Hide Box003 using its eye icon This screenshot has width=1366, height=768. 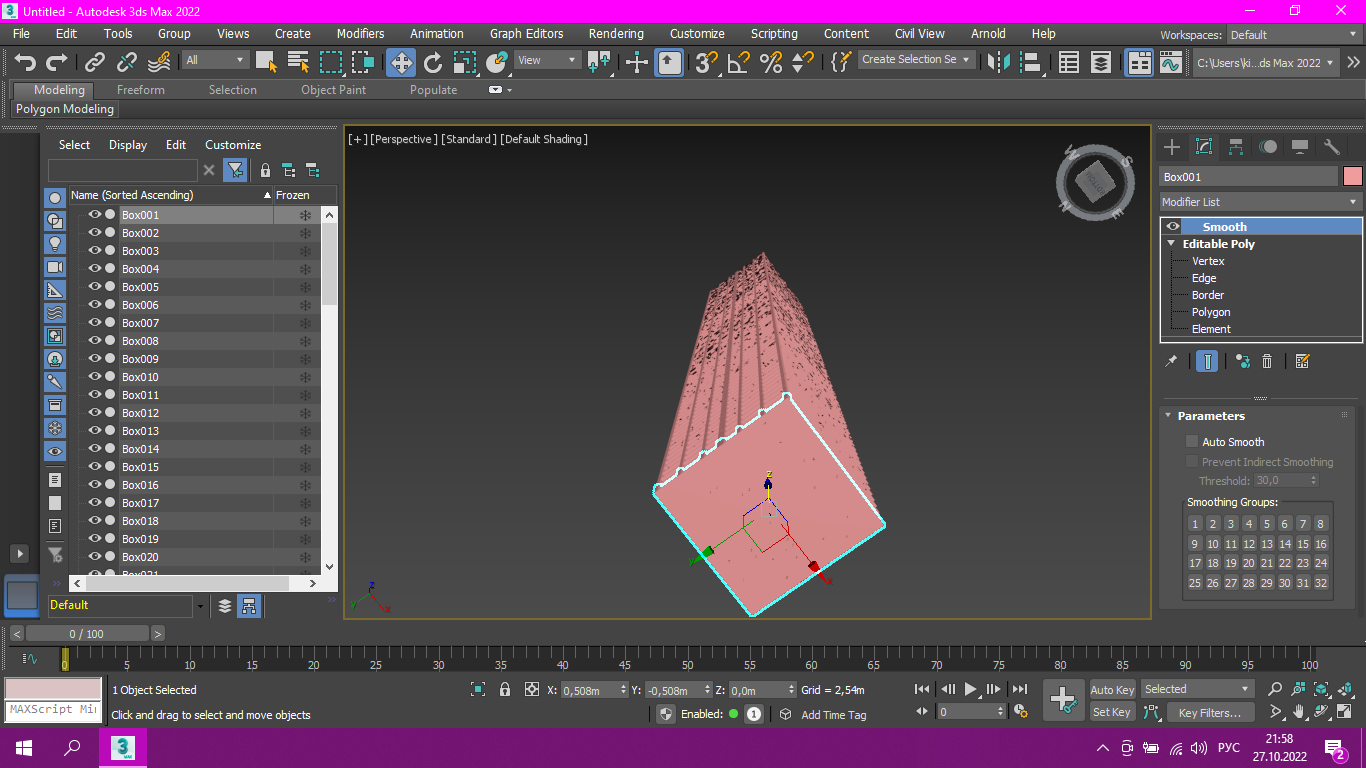tap(95, 251)
